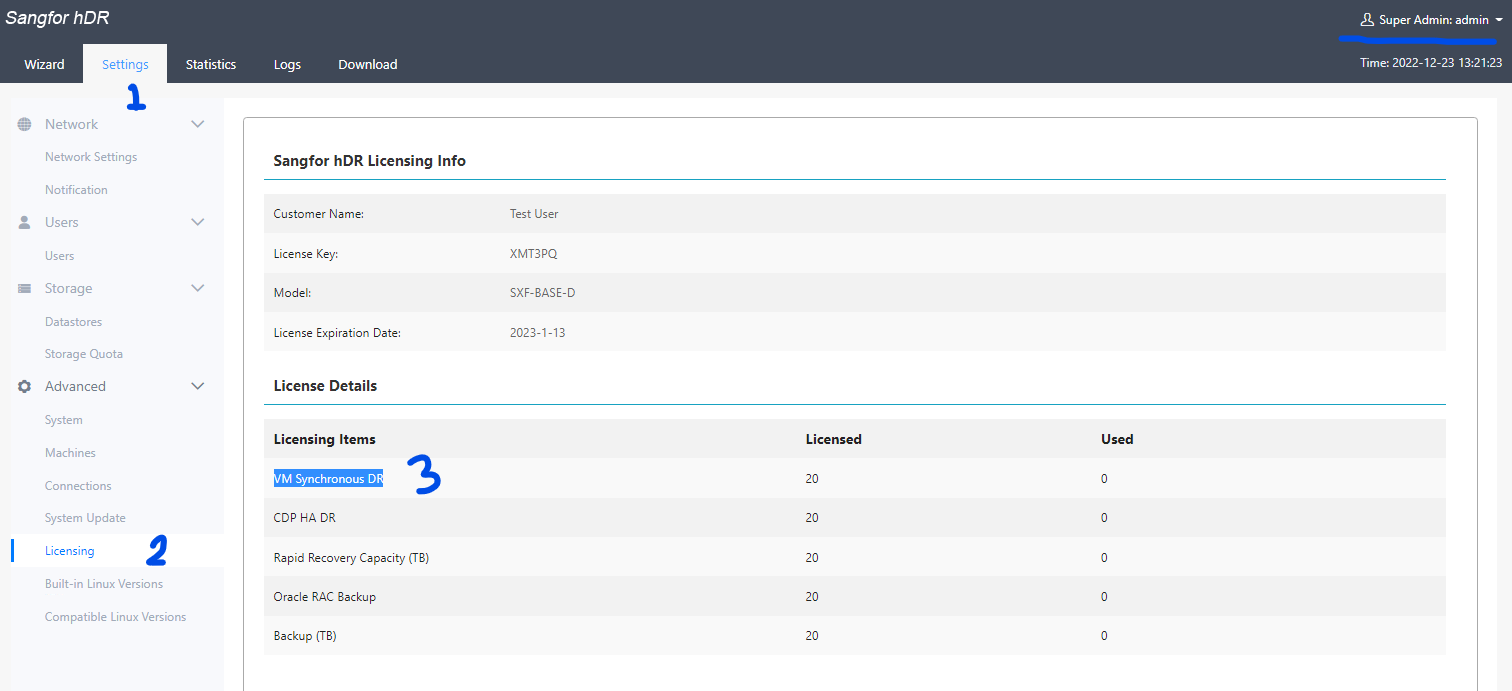Click the Storage icon in sidebar
Screen dimensions: 1512x691
pyautogui.click(x=25, y=288)
